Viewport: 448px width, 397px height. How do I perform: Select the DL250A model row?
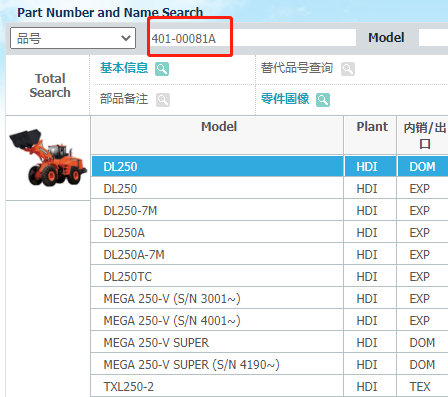[269, 232]
